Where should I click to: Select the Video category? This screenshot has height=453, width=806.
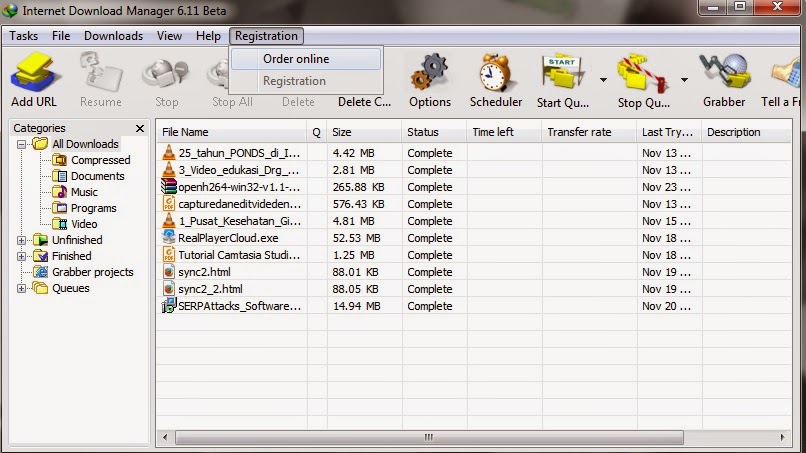(84, 224)
